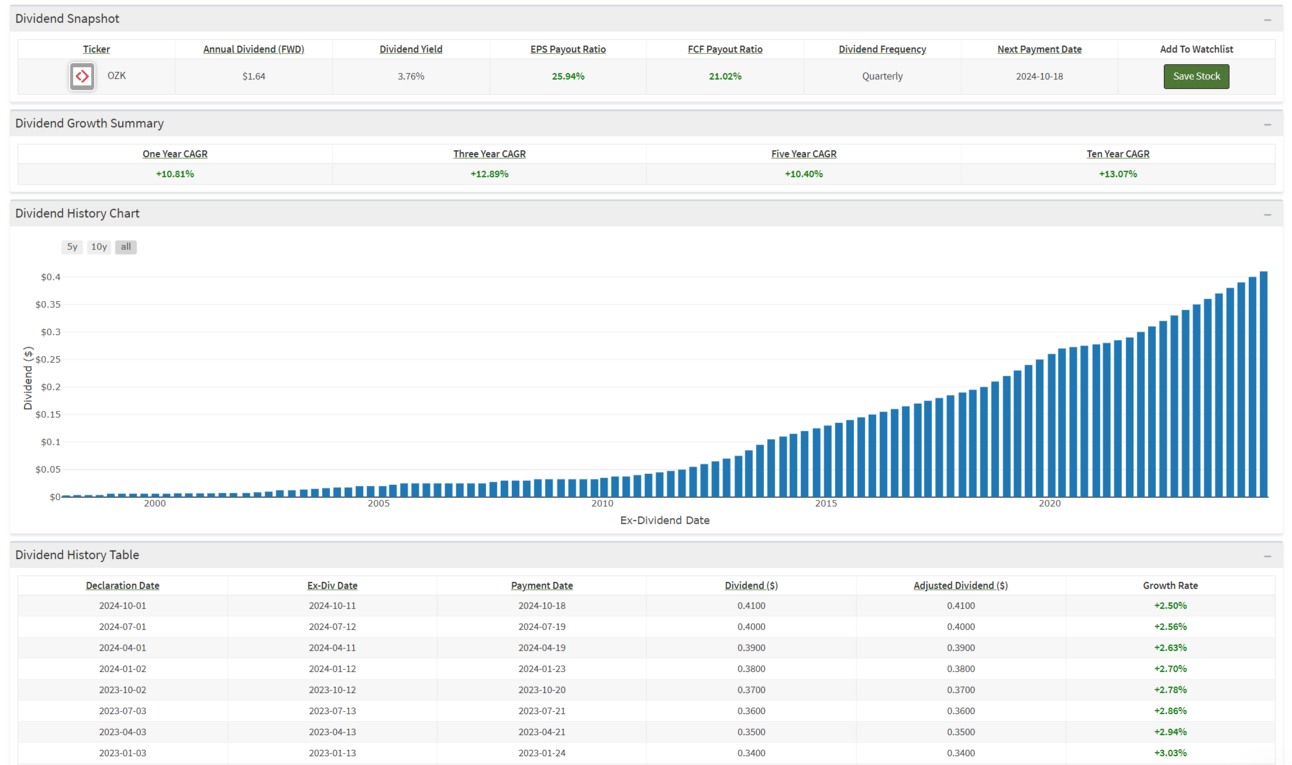
Task: Sort by Declaration Date column
Action: pos(122,586)
